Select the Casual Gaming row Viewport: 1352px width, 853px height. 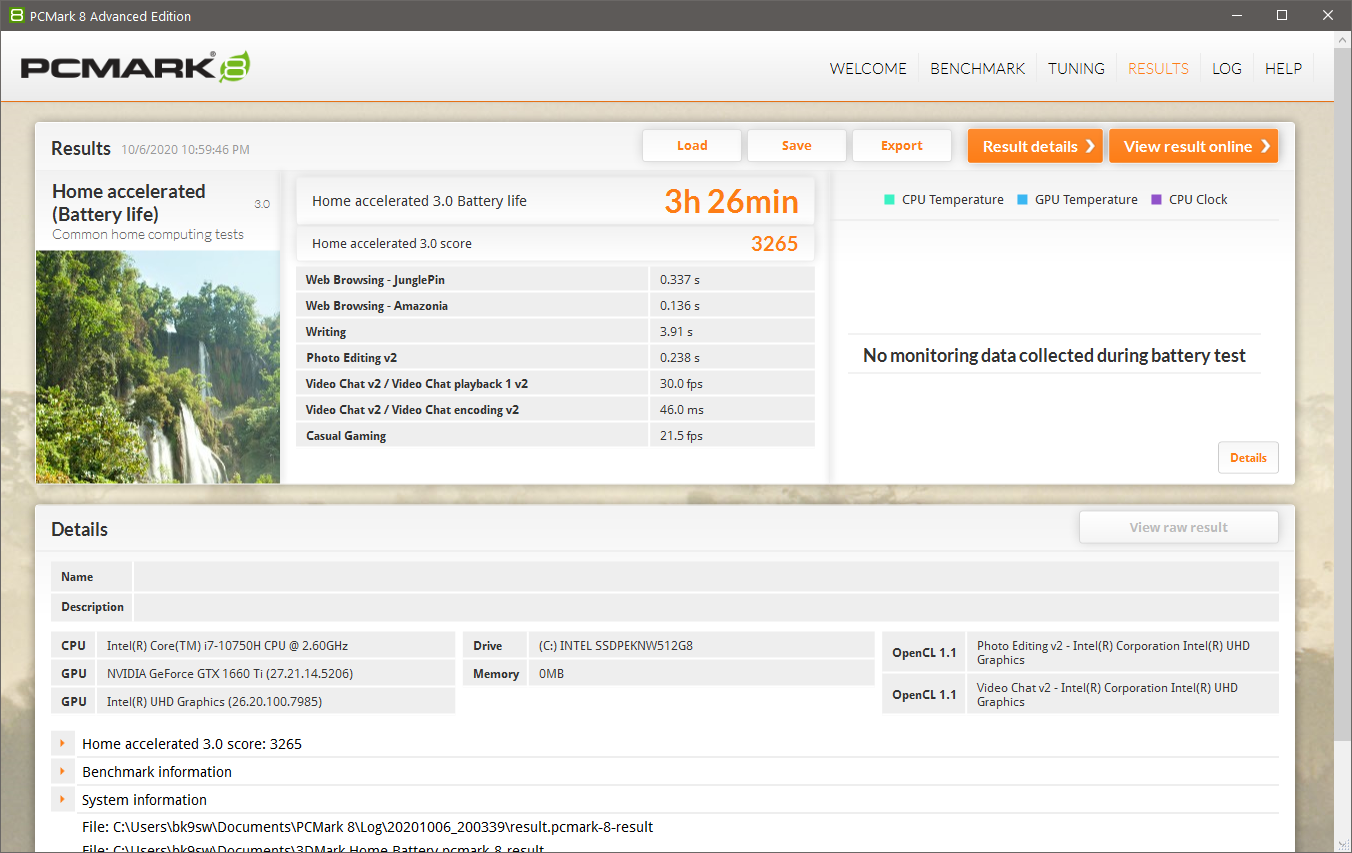point(556,436)
